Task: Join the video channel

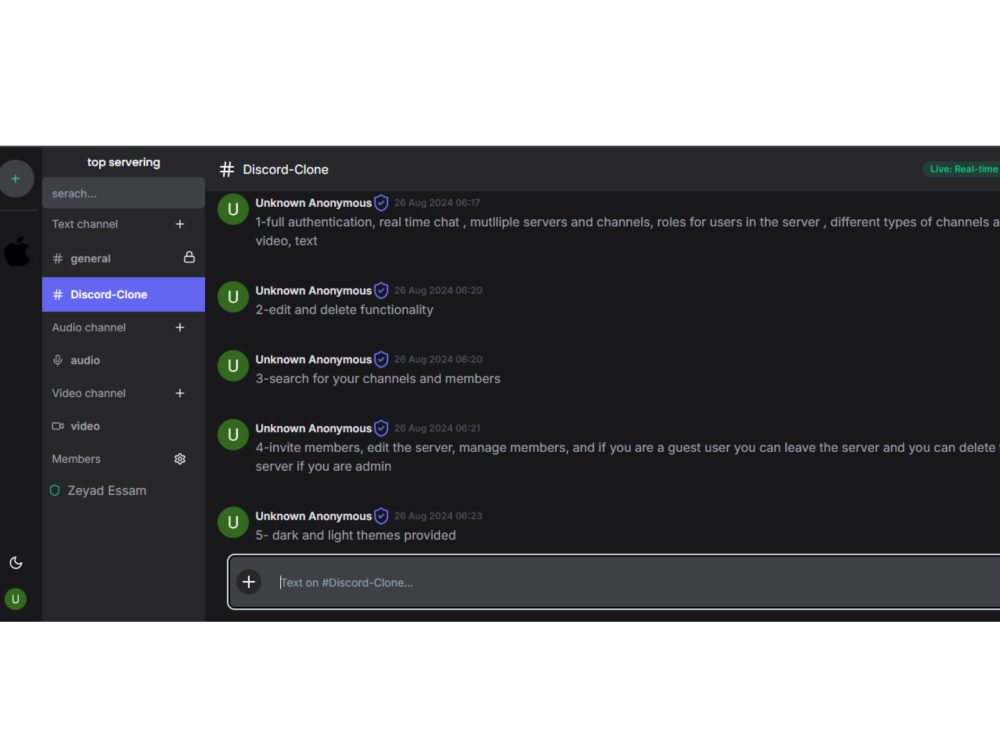Action: (124, 426)
